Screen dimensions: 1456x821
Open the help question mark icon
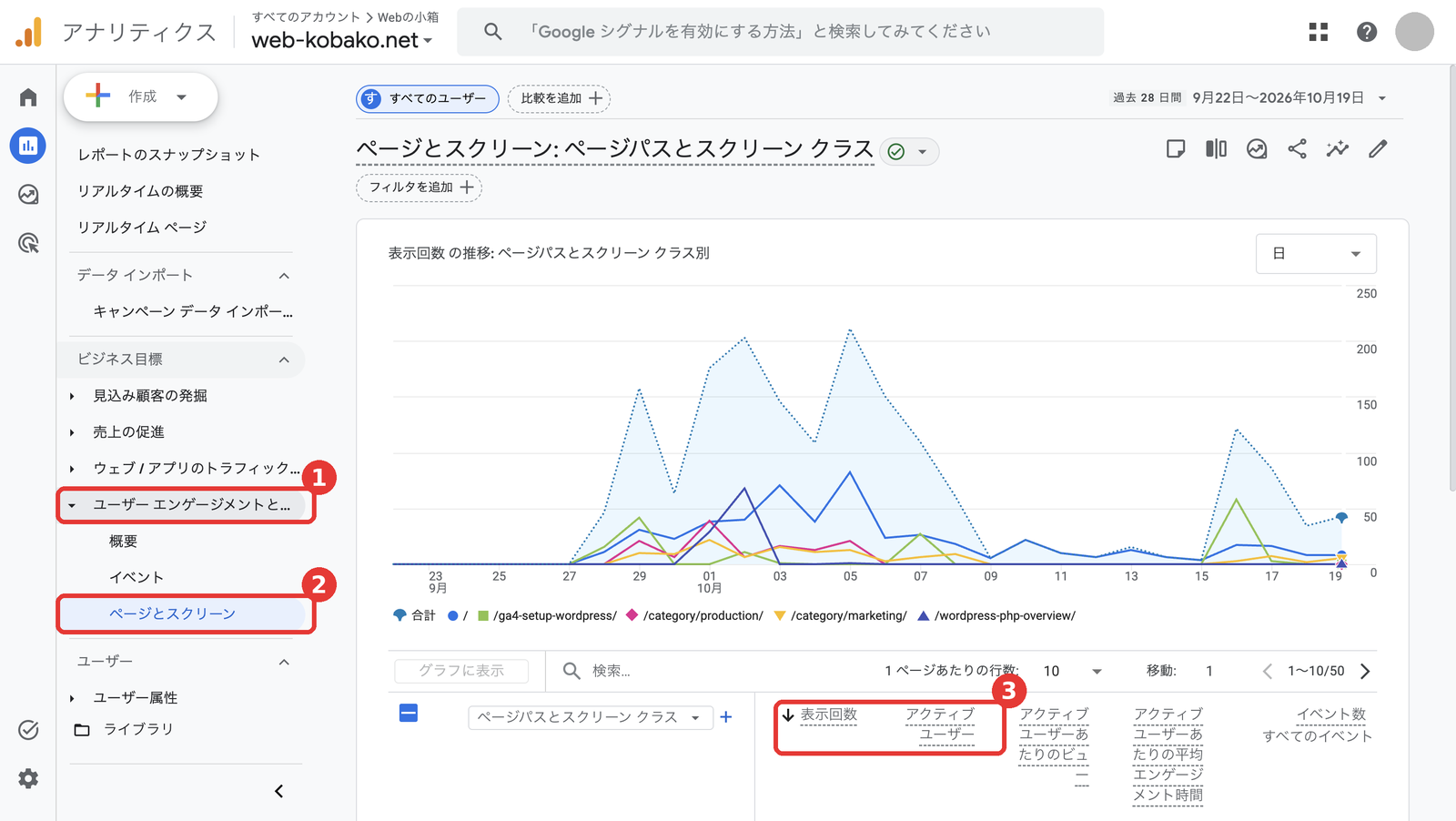1366,32
